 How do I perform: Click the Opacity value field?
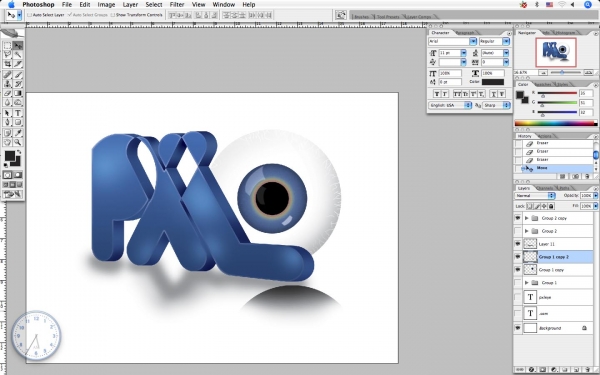point(586,196)
